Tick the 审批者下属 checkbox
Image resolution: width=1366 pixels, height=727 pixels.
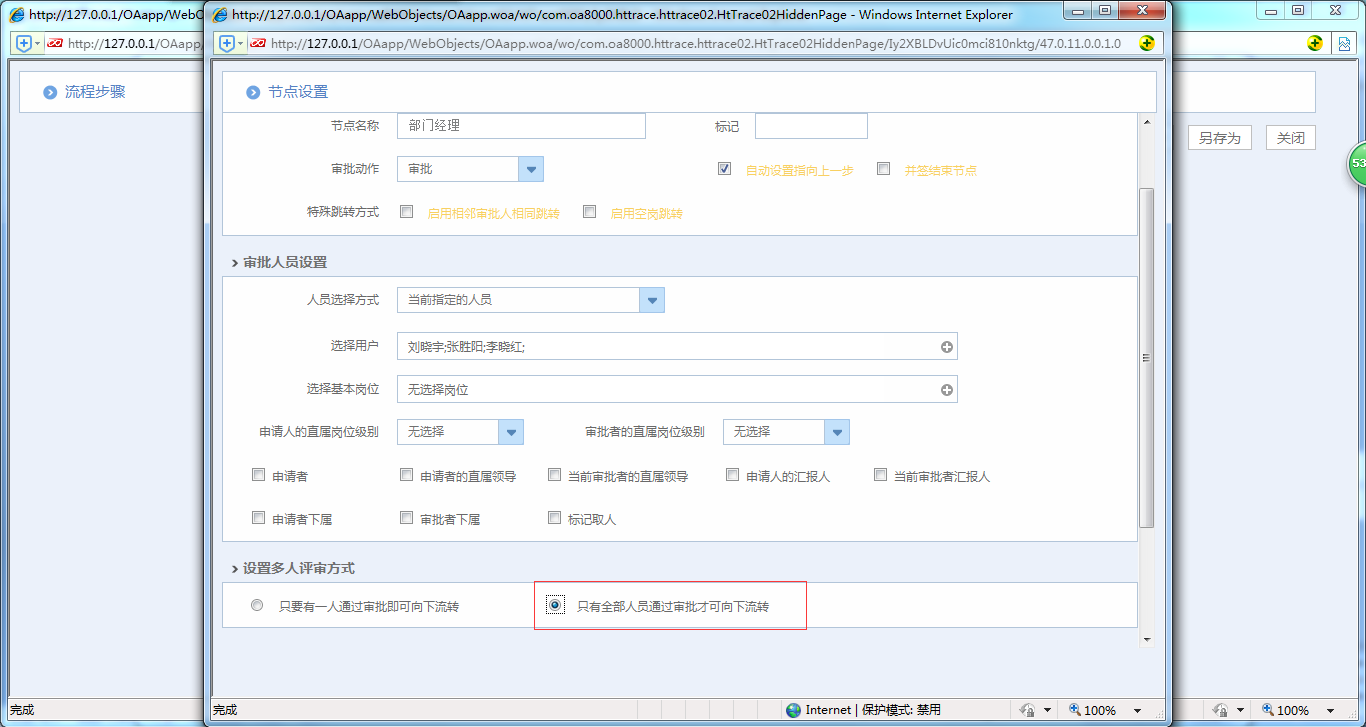coord(406,518)
